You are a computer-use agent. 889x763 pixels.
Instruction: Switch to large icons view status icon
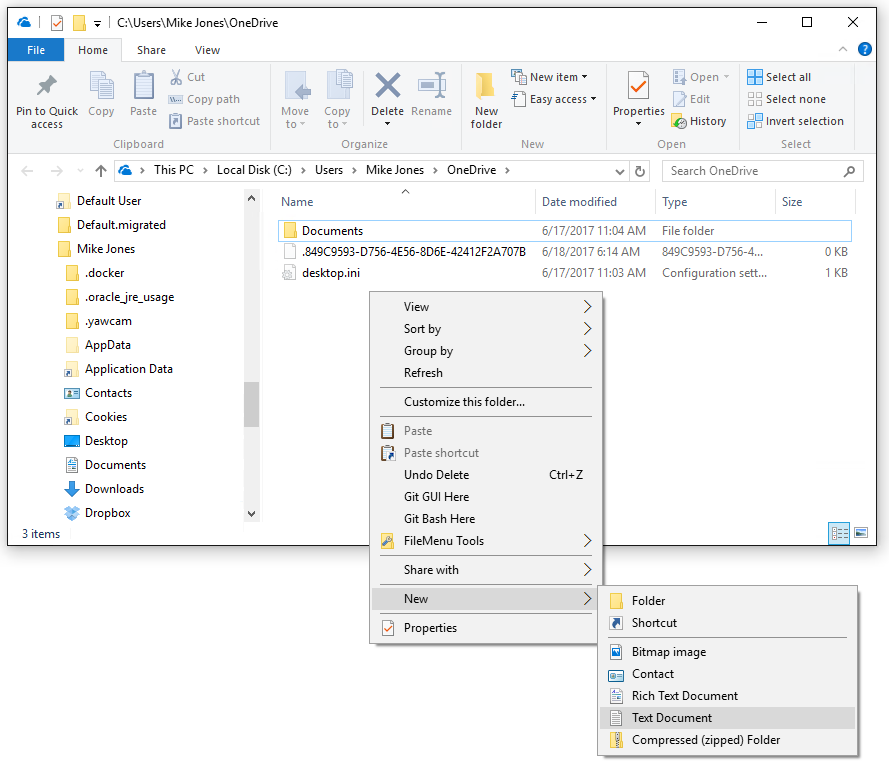[861, 533]
